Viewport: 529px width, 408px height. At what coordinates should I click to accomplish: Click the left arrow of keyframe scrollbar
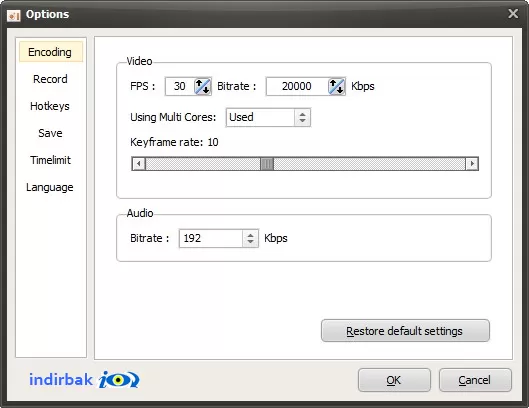click(x=139, y=164)
